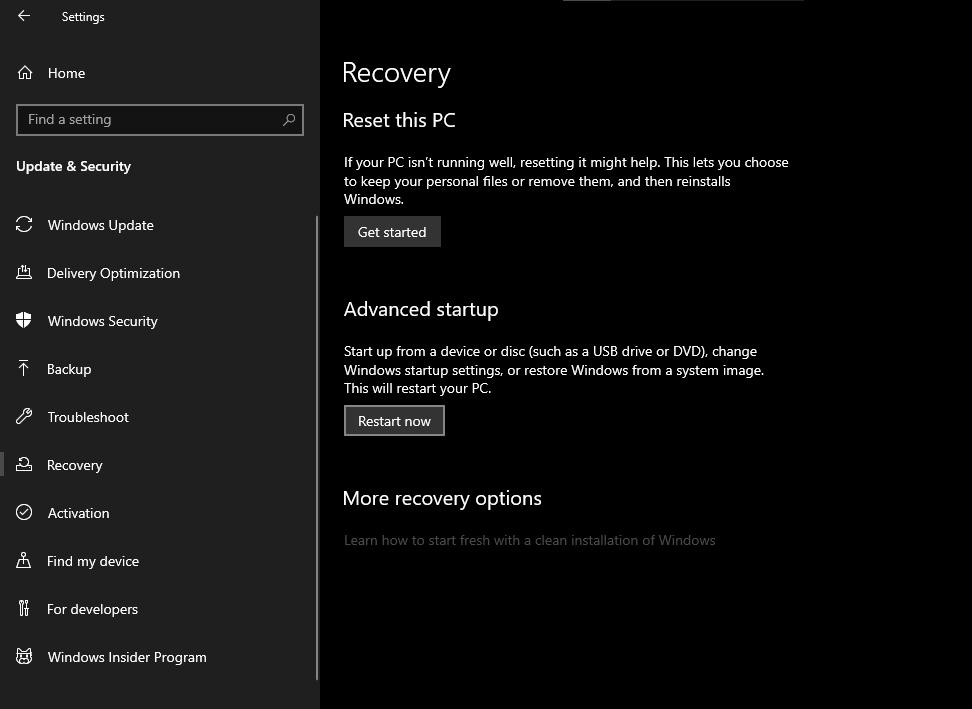Click the Windows Insider Program cat icon
Viewport: 972px width, 709px height.
tap(24, 656)
